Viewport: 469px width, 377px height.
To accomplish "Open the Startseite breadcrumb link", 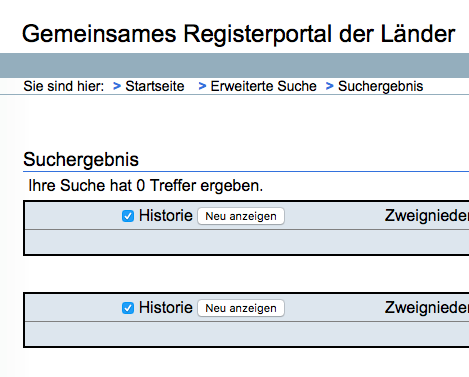I will click(x=155, y=86).
